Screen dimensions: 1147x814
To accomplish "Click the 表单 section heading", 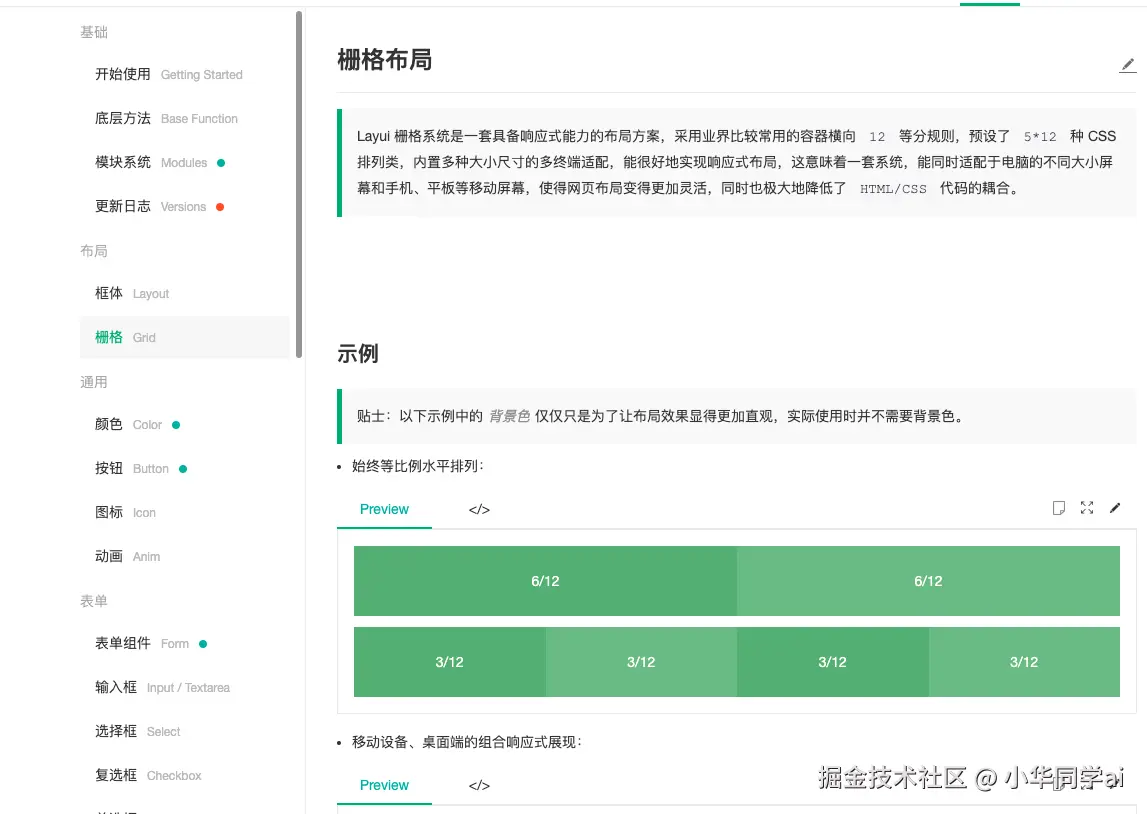I will pos(94,600).
